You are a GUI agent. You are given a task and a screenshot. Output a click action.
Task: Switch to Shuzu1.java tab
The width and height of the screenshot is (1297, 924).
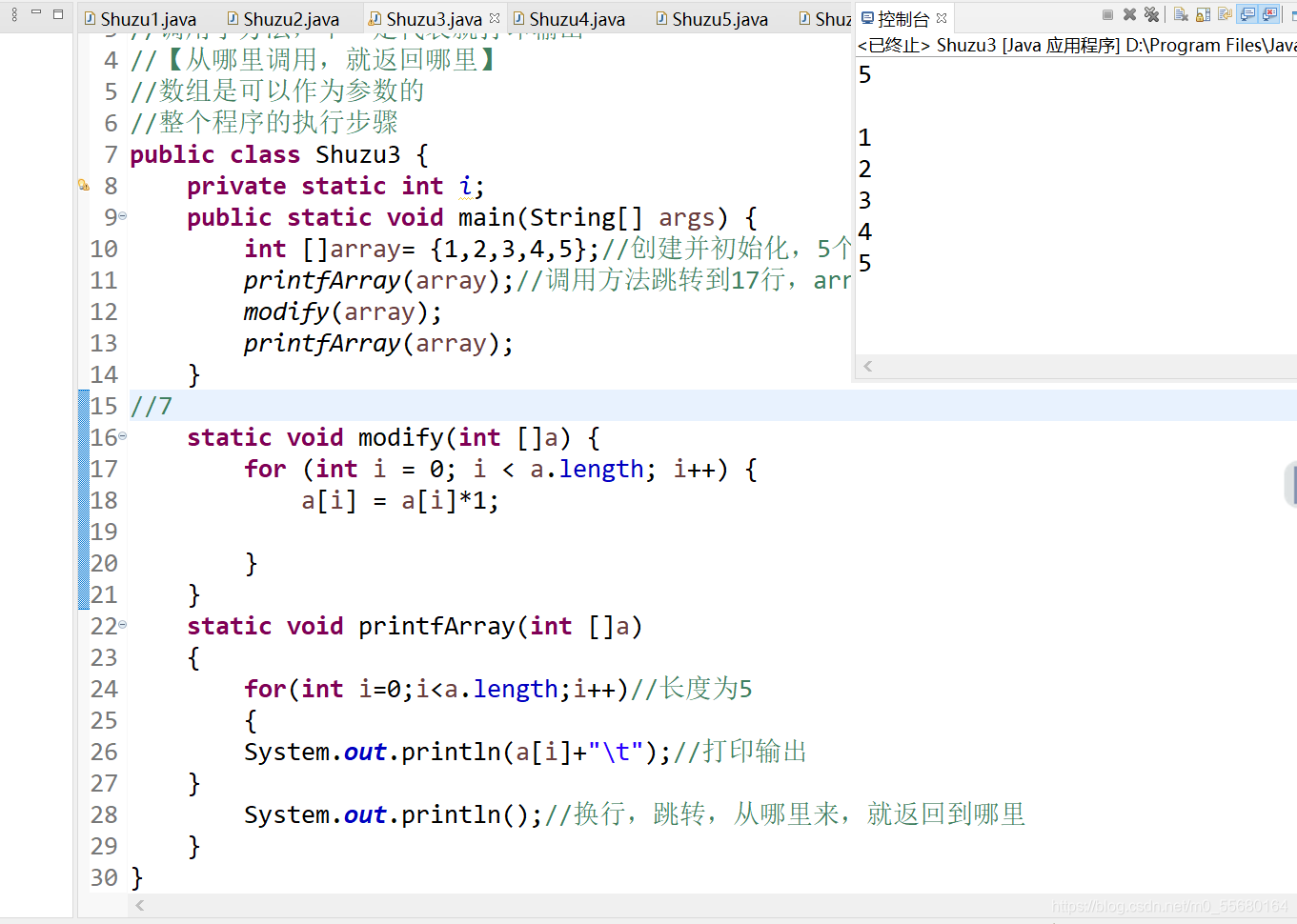[140, 19]
